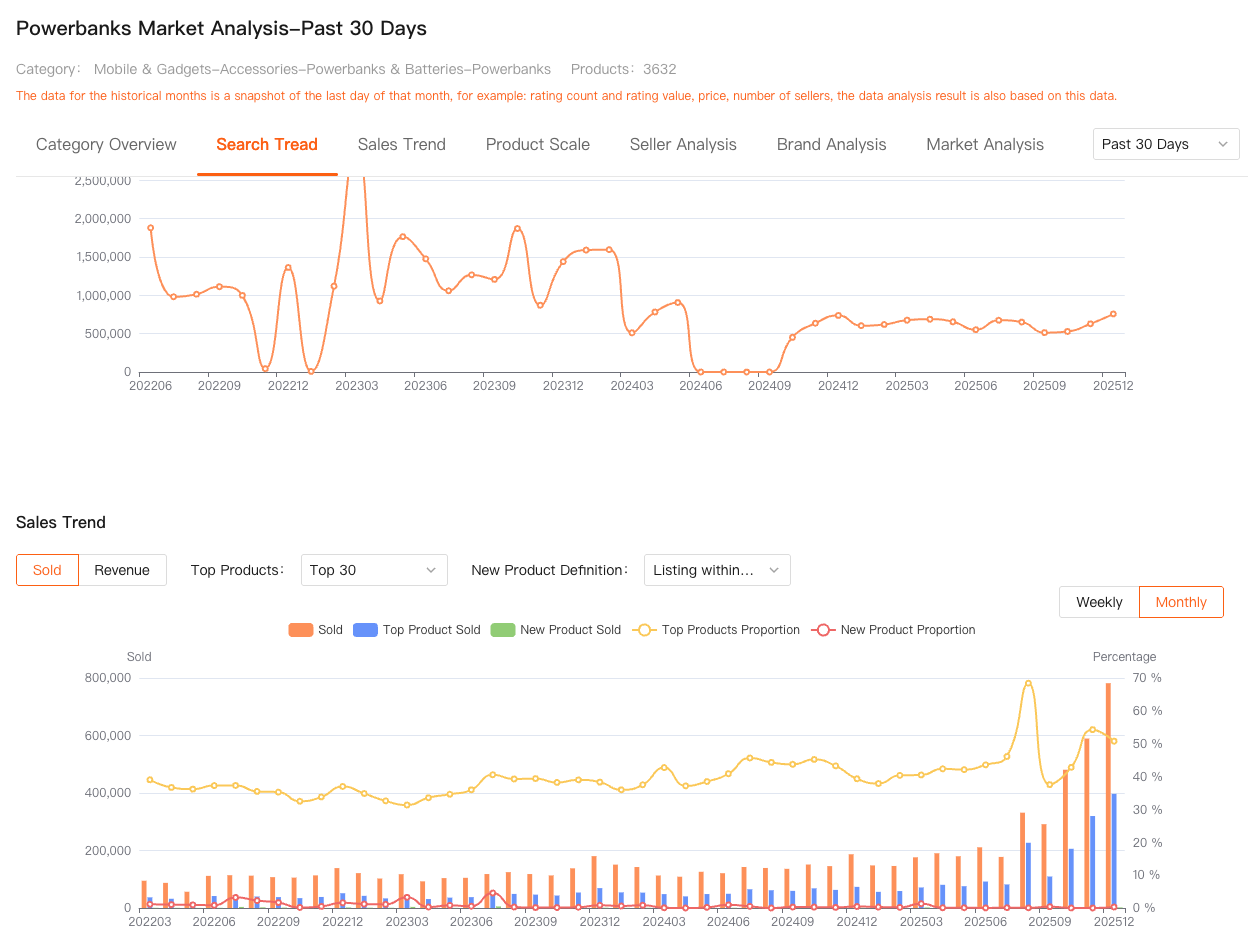Screen dimensions: 1252x942
Task: Hide New Product Sold legend series
Action: pos(556,630)
